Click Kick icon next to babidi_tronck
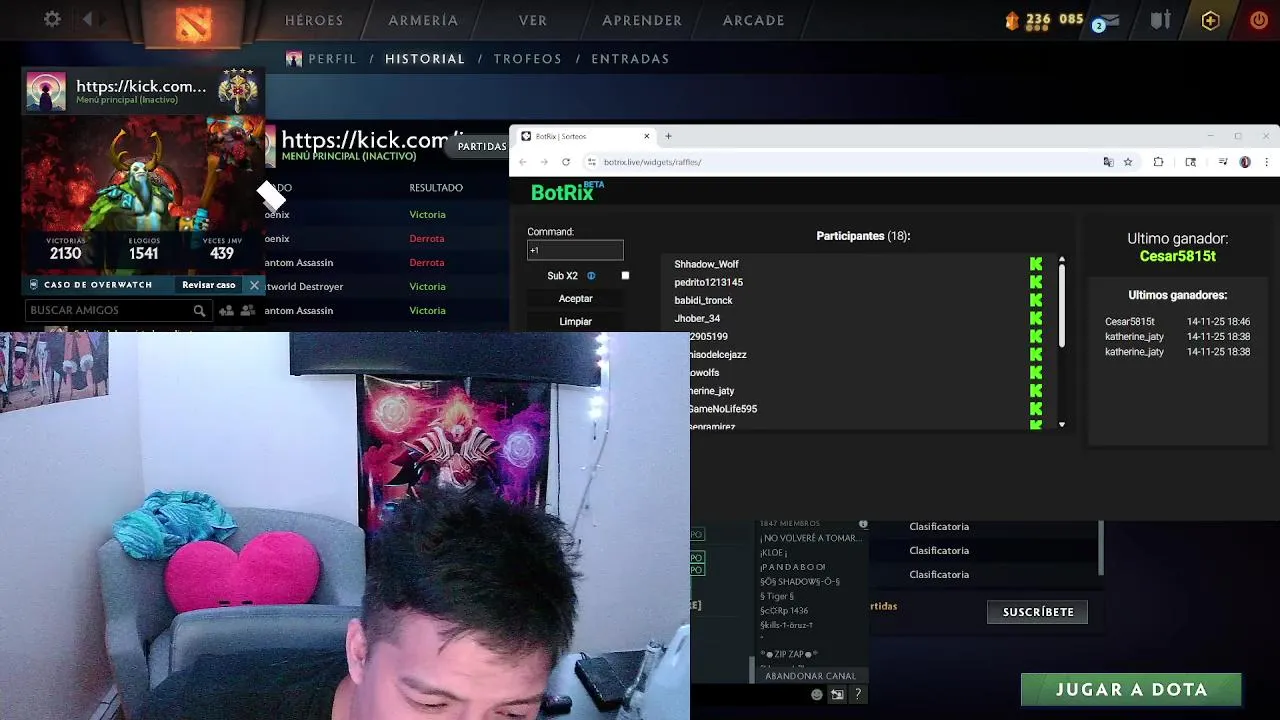 [1036, 300]
